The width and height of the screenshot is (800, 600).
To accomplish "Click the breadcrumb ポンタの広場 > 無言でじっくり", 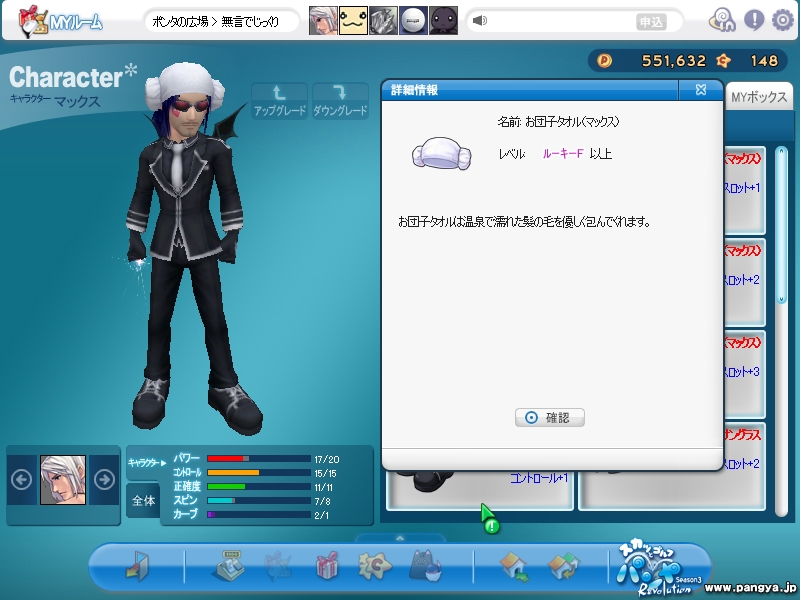I will pyautogui.click(x=215, y=22).
